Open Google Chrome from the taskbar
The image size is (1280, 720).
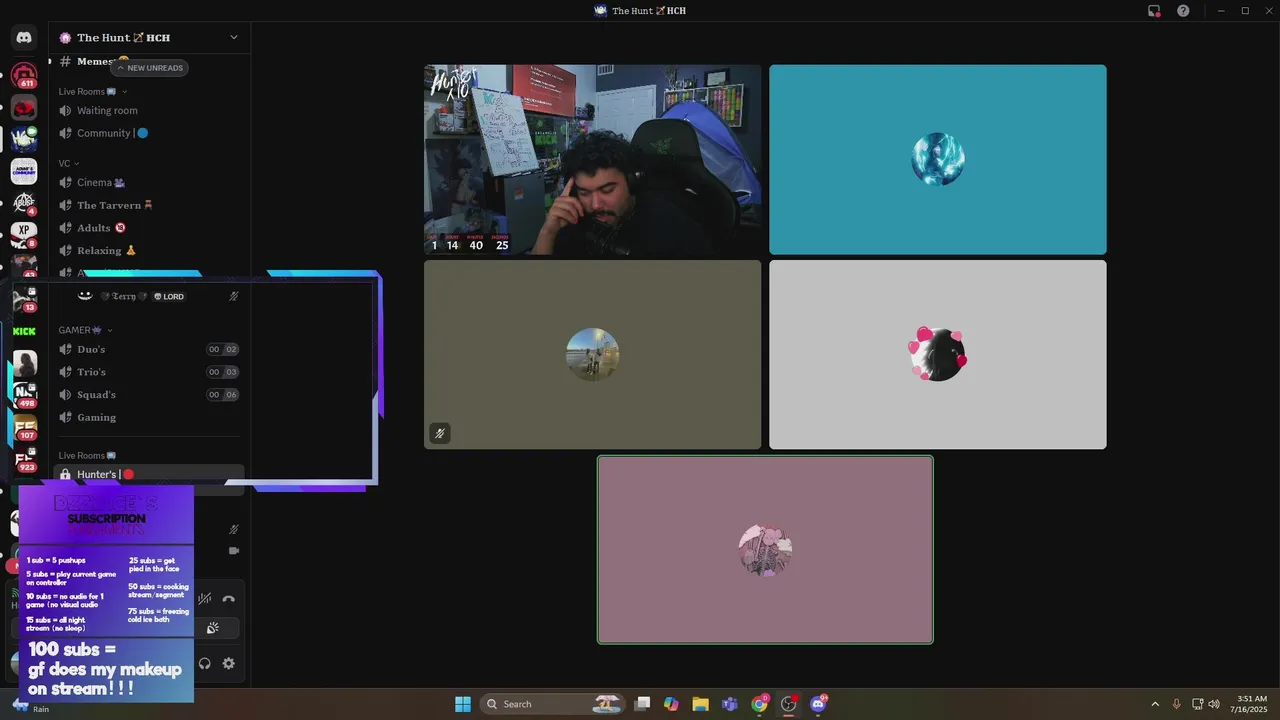click(x=759, y=704)
